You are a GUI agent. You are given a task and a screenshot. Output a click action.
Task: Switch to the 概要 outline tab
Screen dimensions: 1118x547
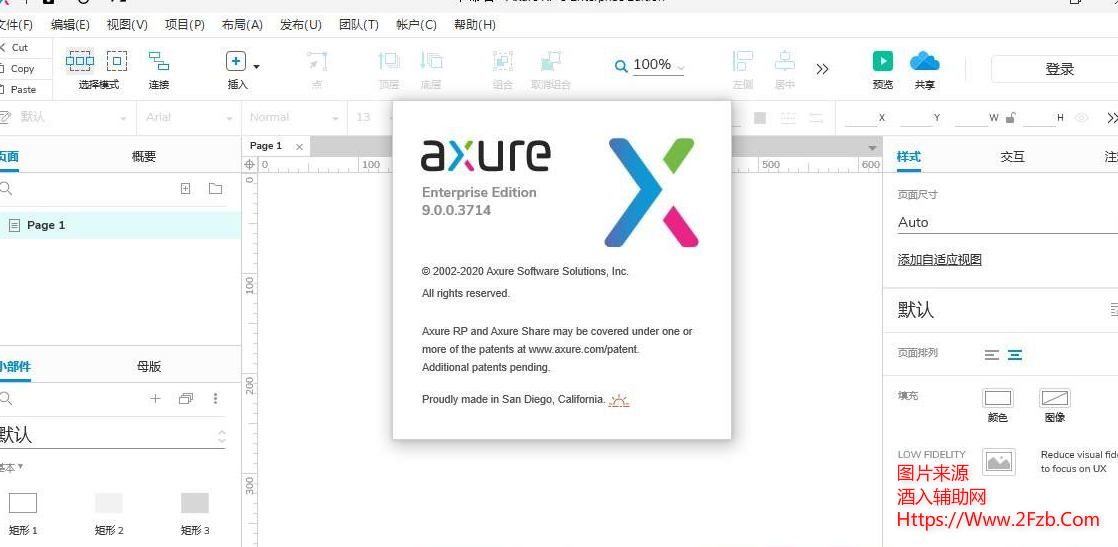pyautogui.click(x=143, y=157)
